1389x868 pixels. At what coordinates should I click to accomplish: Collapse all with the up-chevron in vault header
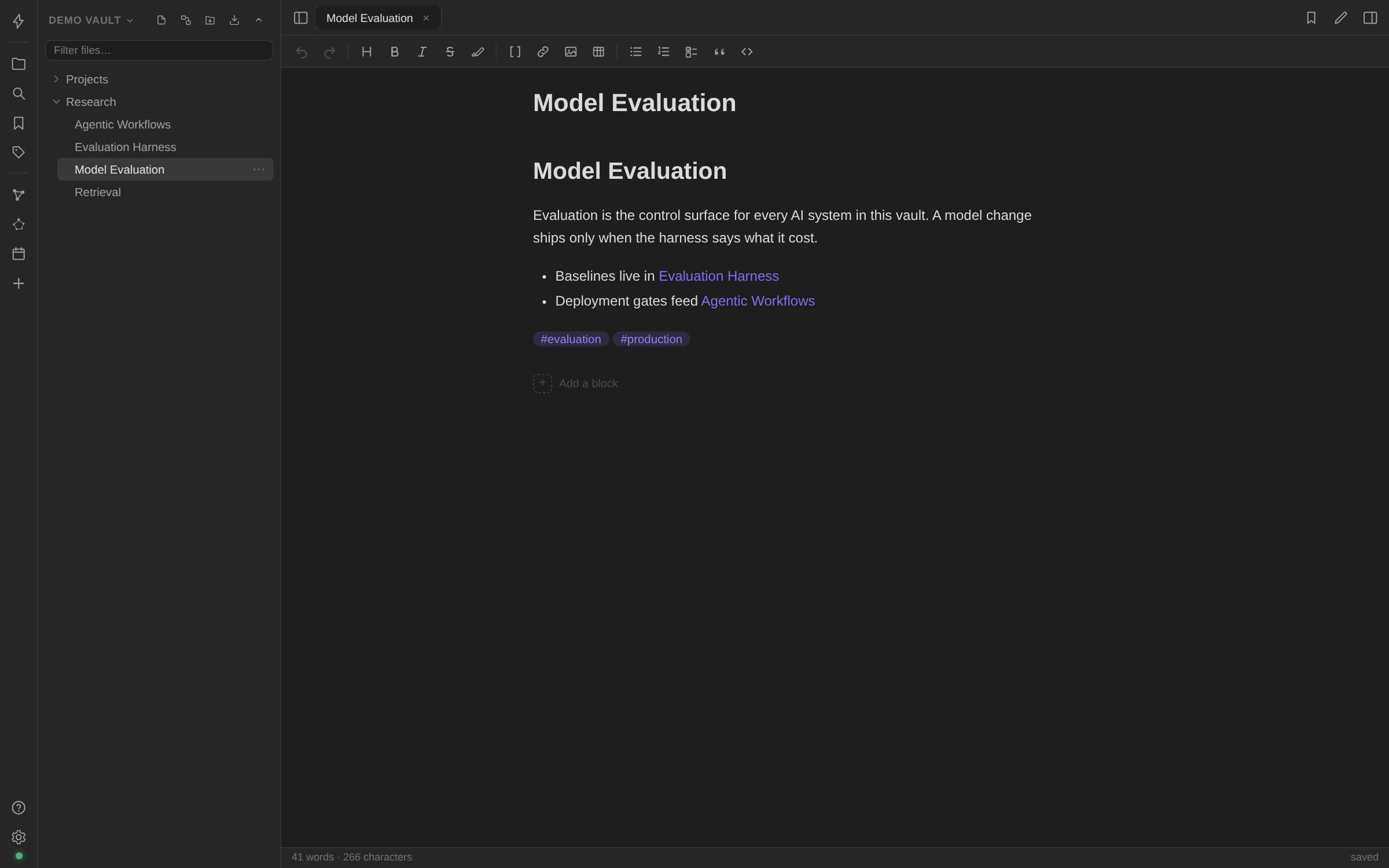click(x=259, y=20)
